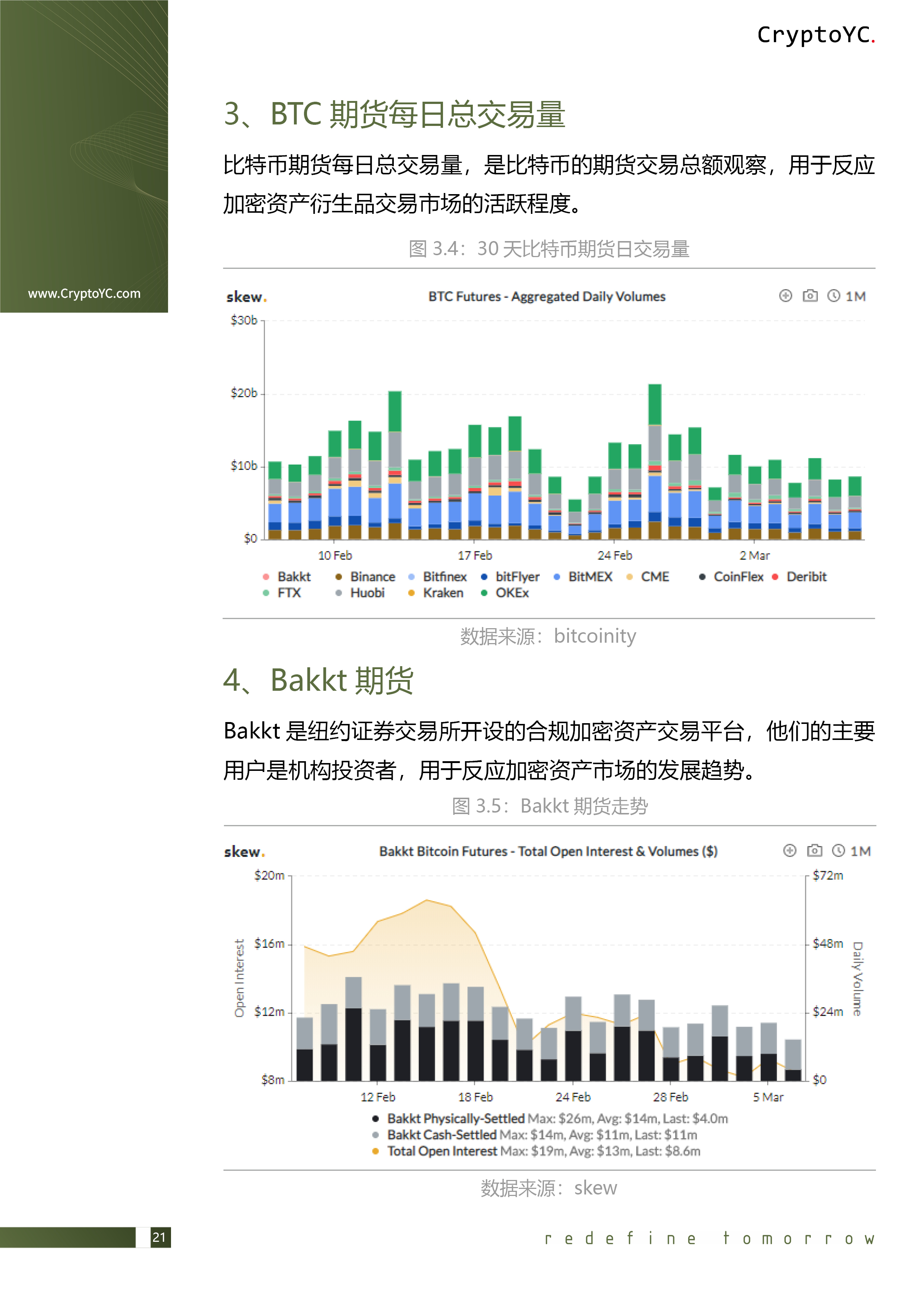
Task: Click Bakkt Bitcoin Futures chart title
Action: point(548,851)
